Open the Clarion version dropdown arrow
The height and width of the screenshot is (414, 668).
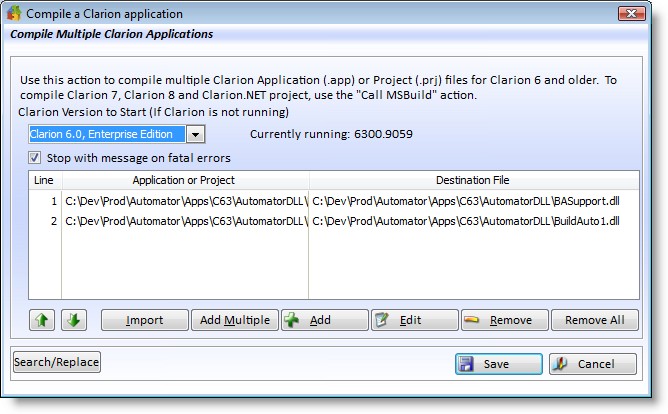click(x=195, y=134)
